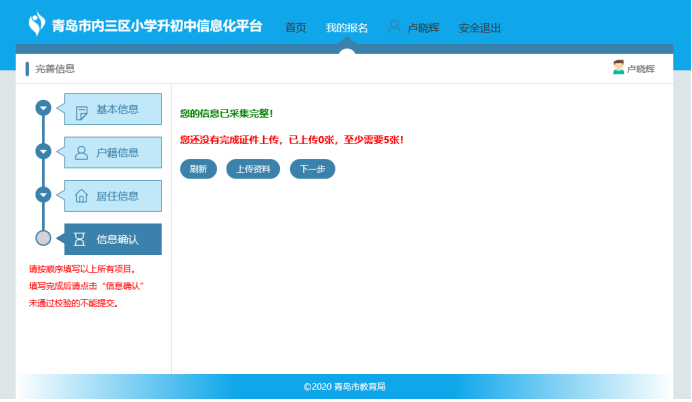692x402 pixels.
Task: Go to 首页 in the top navigation
Action: (296, 28)
